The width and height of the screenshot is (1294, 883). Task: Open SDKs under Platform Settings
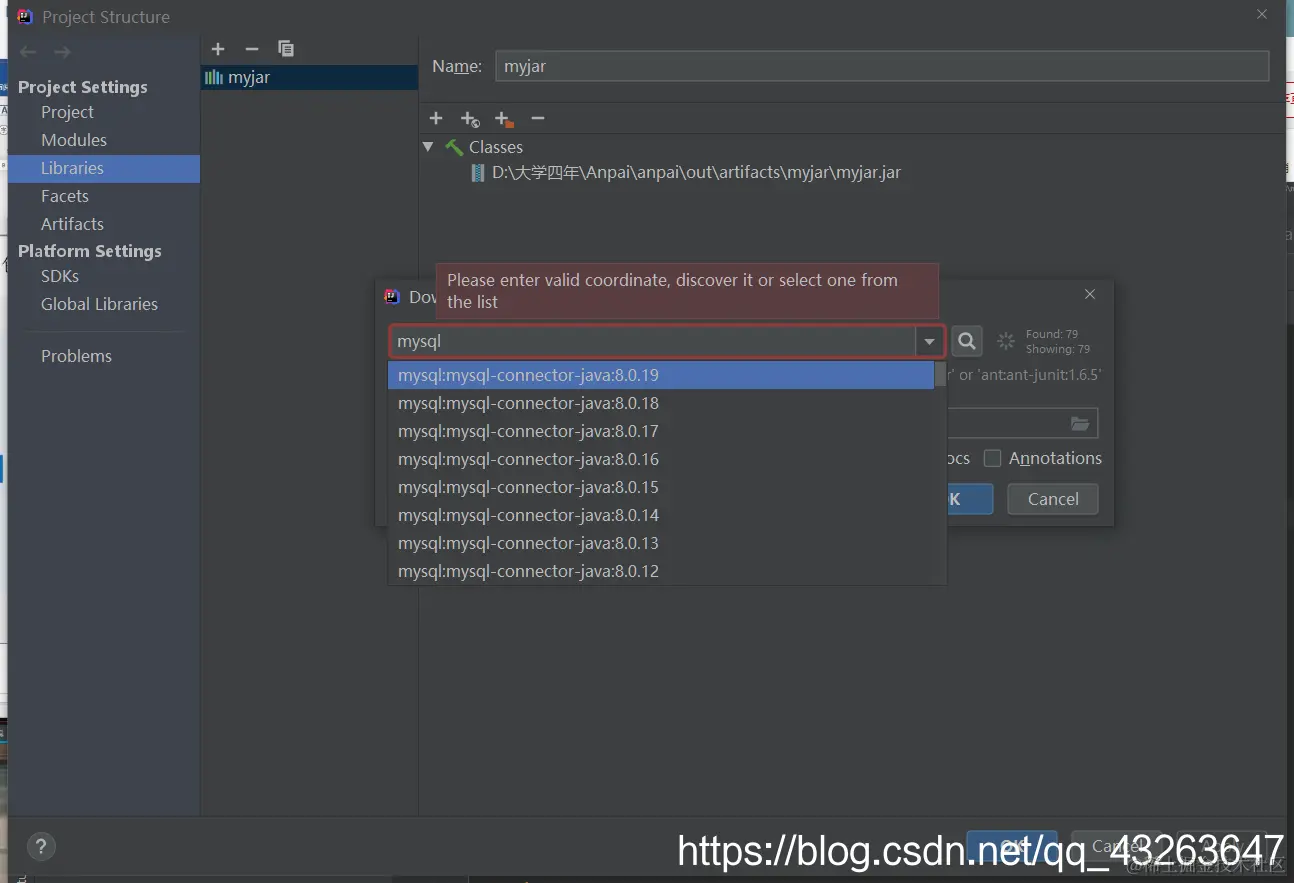(60, 276)
